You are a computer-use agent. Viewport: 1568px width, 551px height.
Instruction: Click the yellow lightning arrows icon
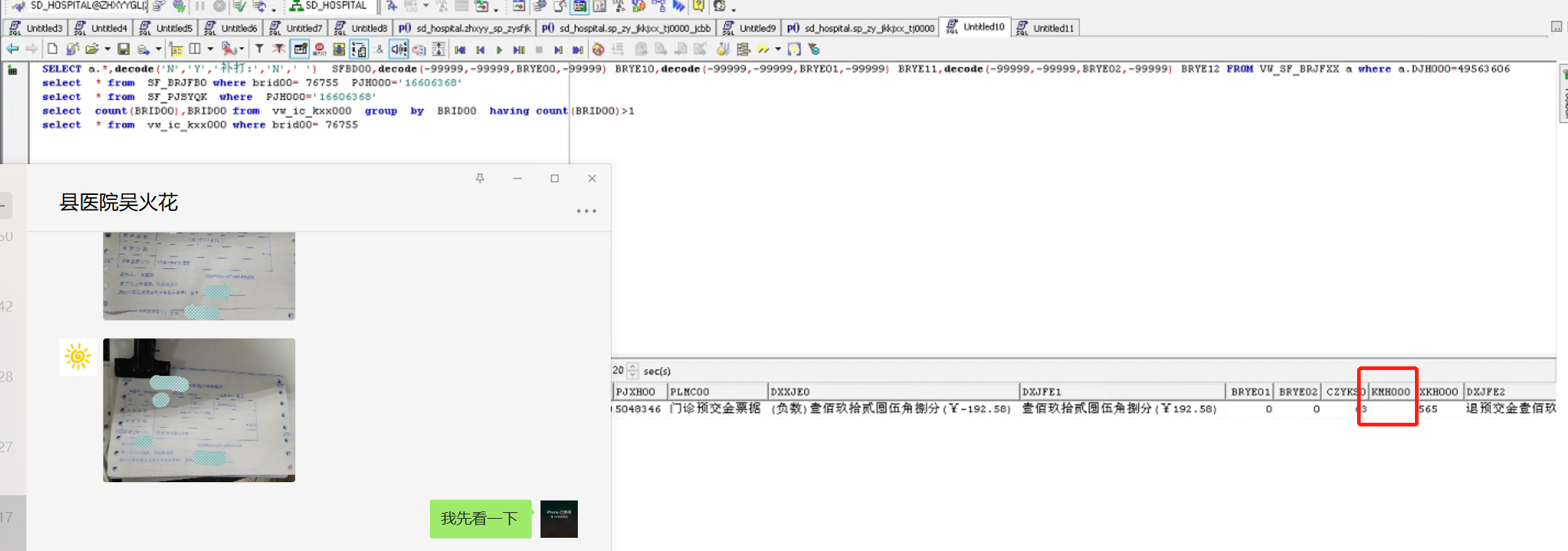pos(763,49)
